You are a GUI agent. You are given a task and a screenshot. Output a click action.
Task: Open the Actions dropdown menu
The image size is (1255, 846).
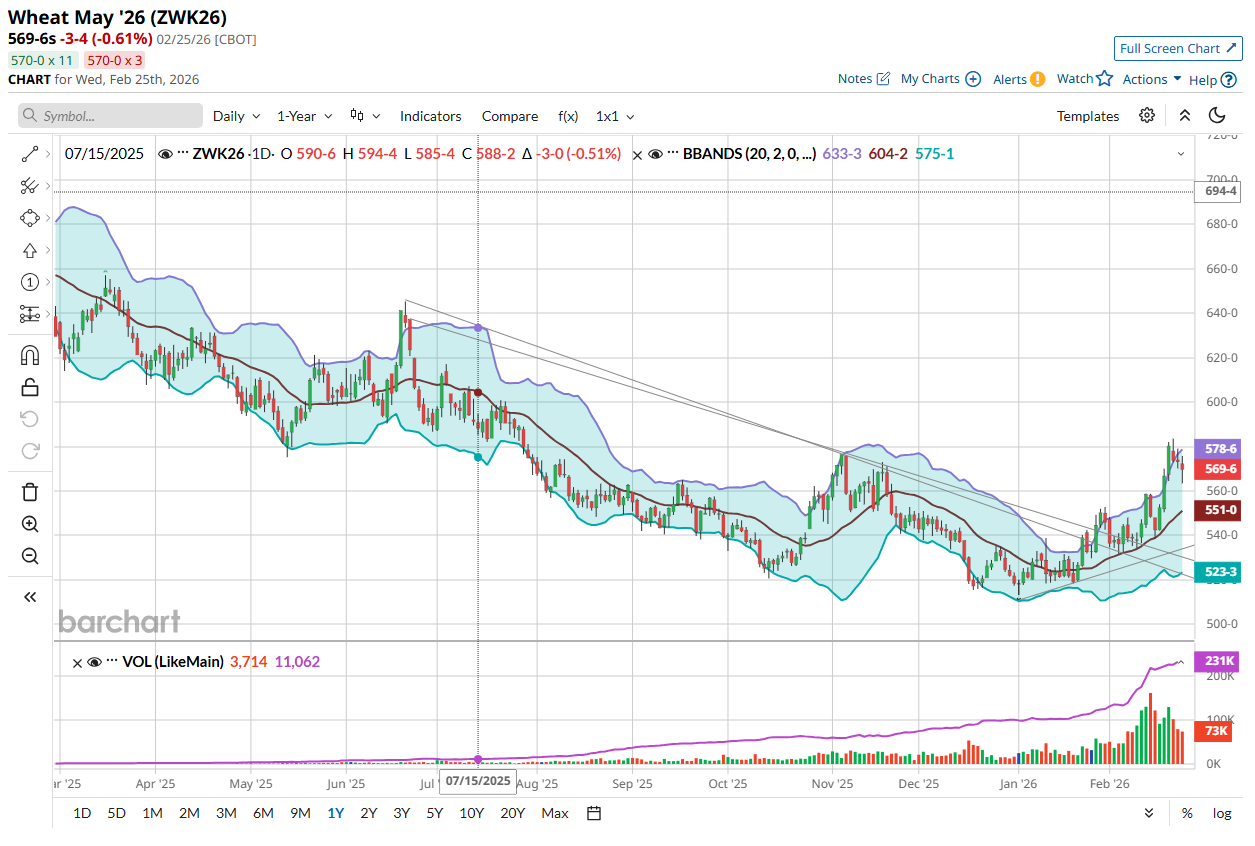click(1152, 79)
